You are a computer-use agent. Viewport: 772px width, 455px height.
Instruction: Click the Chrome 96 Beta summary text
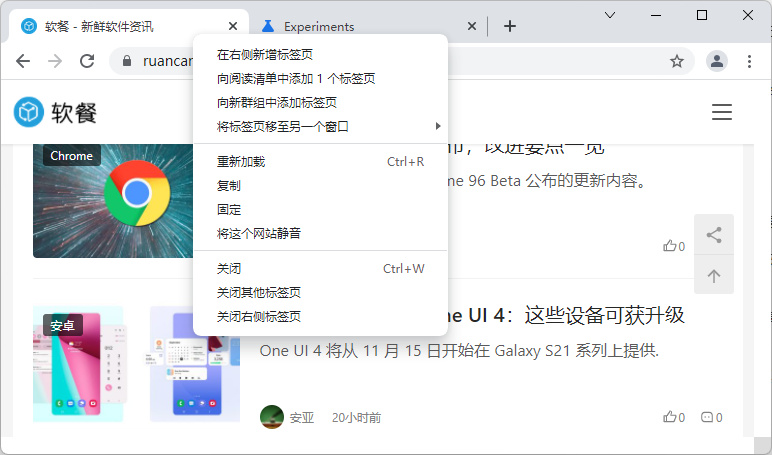(x=547, y=181)
